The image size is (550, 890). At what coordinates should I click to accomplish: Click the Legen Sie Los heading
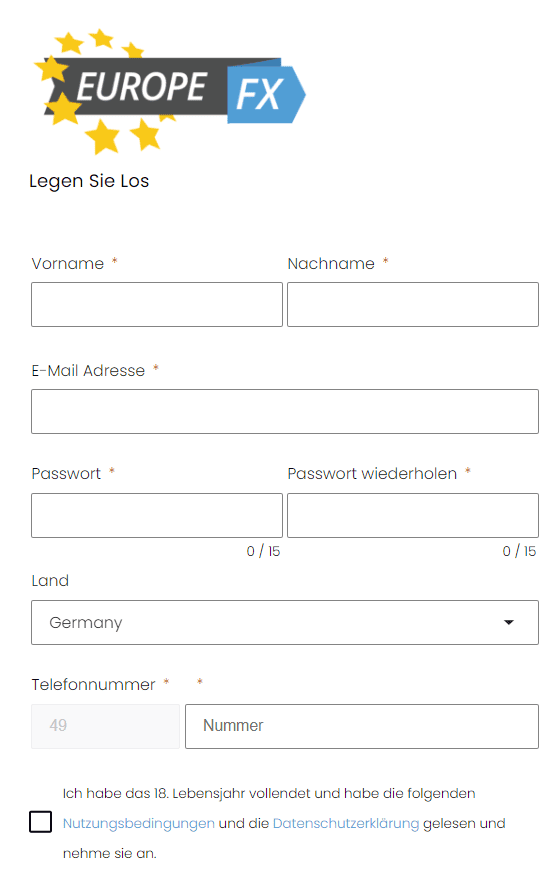coord(89,181)
